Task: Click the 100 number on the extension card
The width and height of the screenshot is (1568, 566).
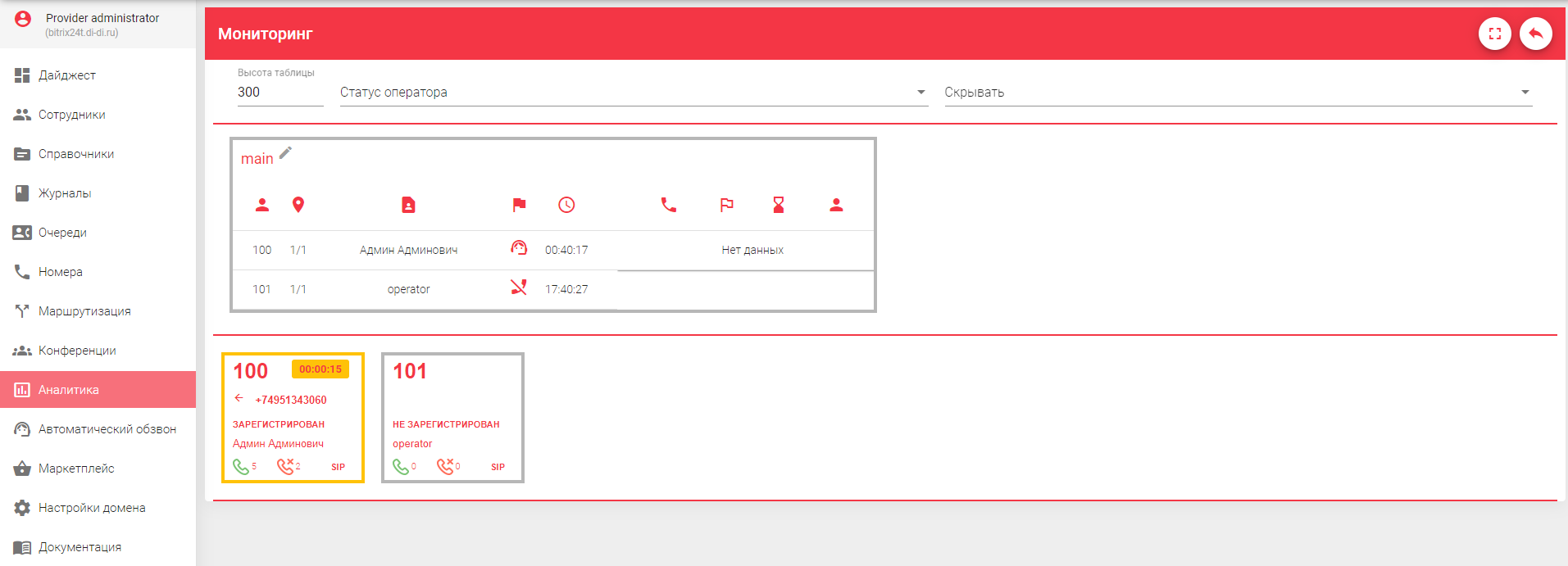Action: pos(250,371)
